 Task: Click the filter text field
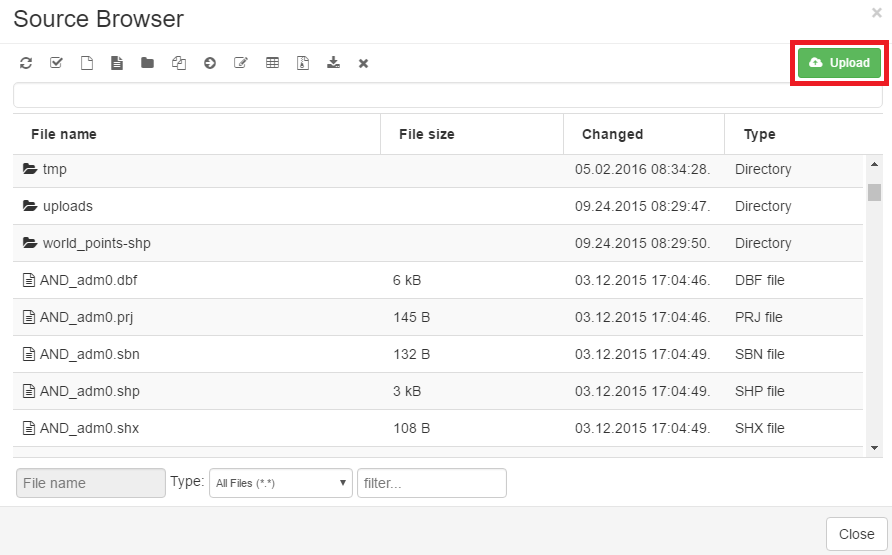pyautogui.click(x=432, y=483)
